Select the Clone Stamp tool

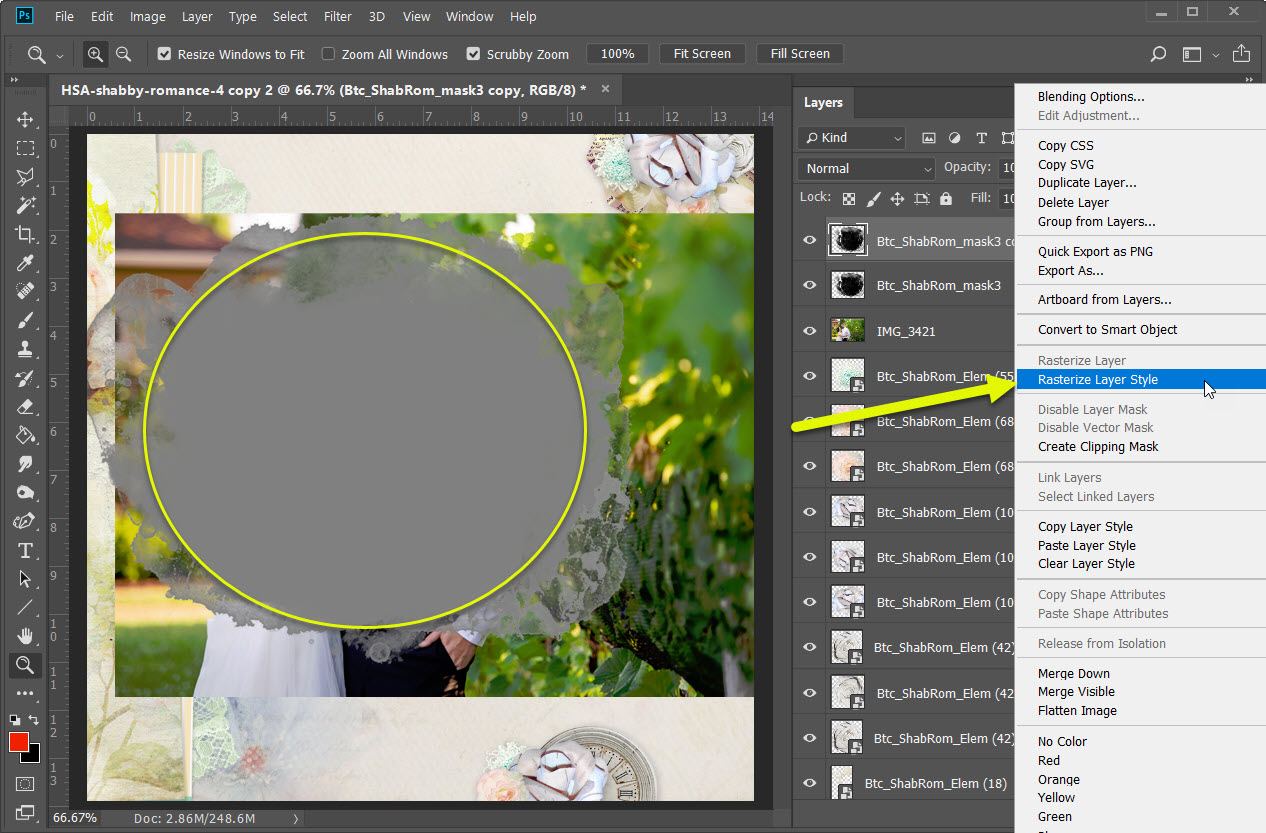(25, 349)
